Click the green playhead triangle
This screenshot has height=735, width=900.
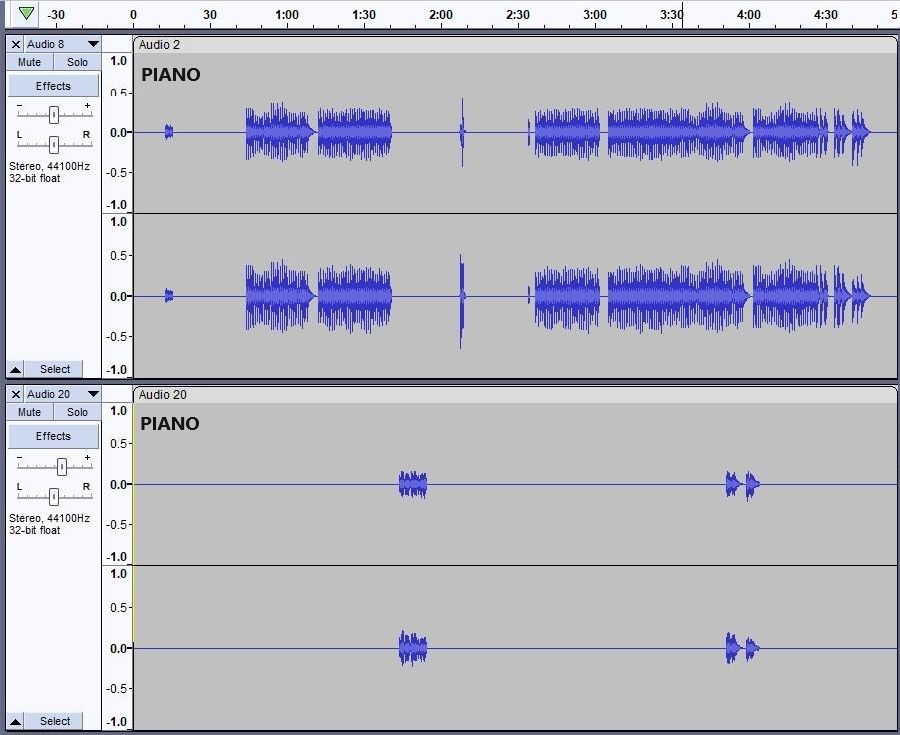[26, 14]
